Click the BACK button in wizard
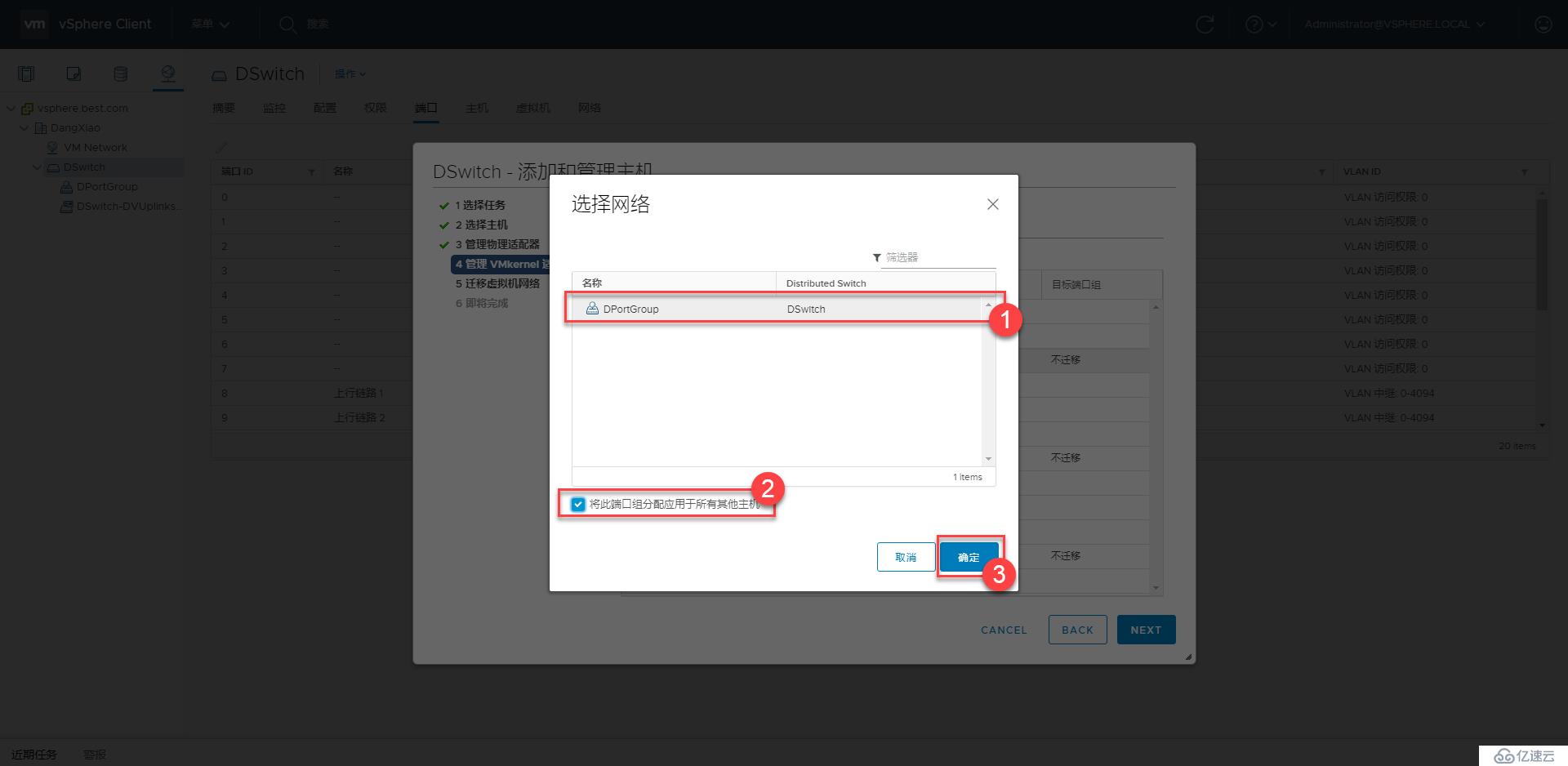The image size is (1568, 766). pyautogui.click(x=1077, y=630)
